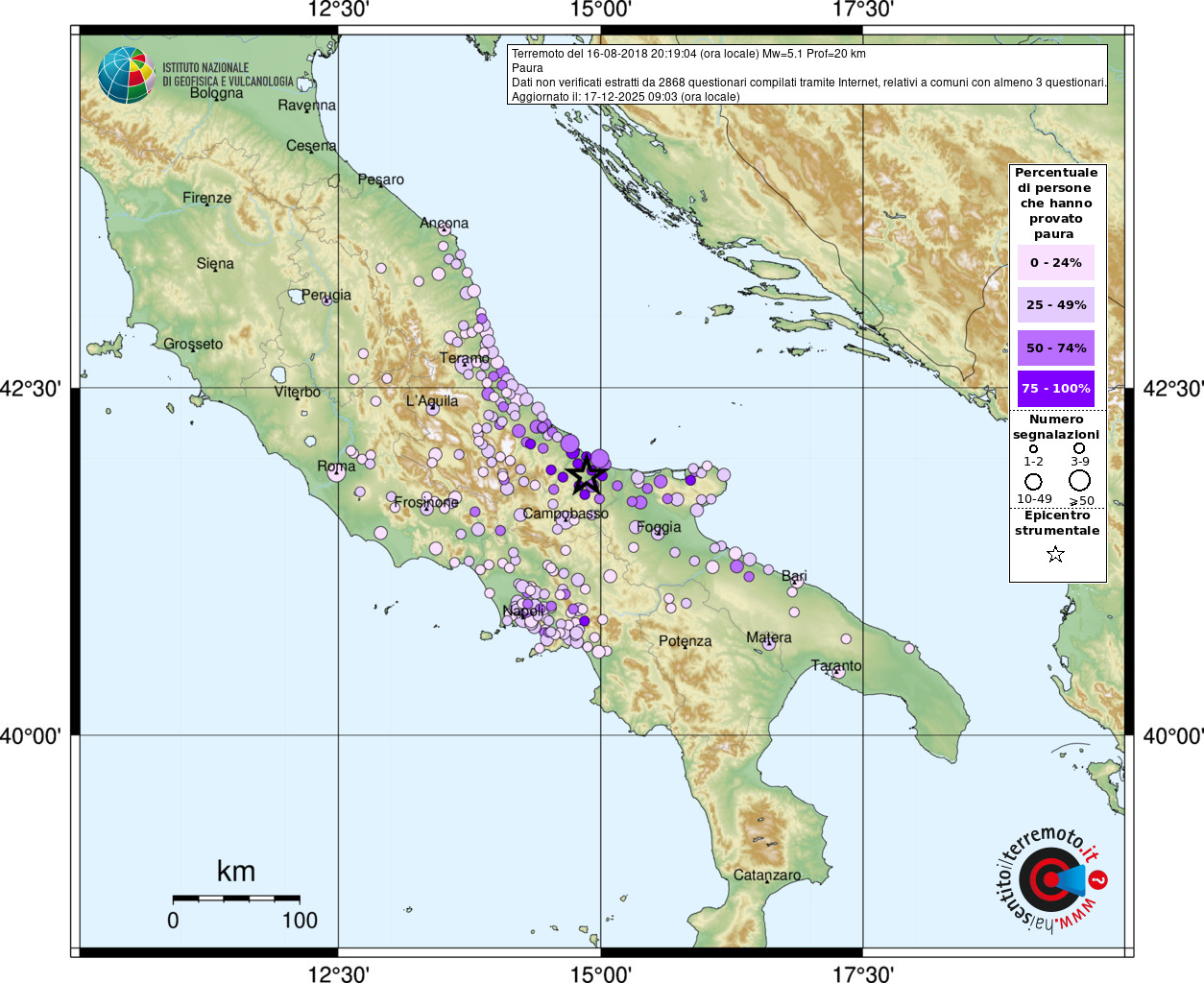The height and width of the screenshot is (983, 1204).
Task: Click the Numero segnalazioni legend heading
Action: [1056, 427]
